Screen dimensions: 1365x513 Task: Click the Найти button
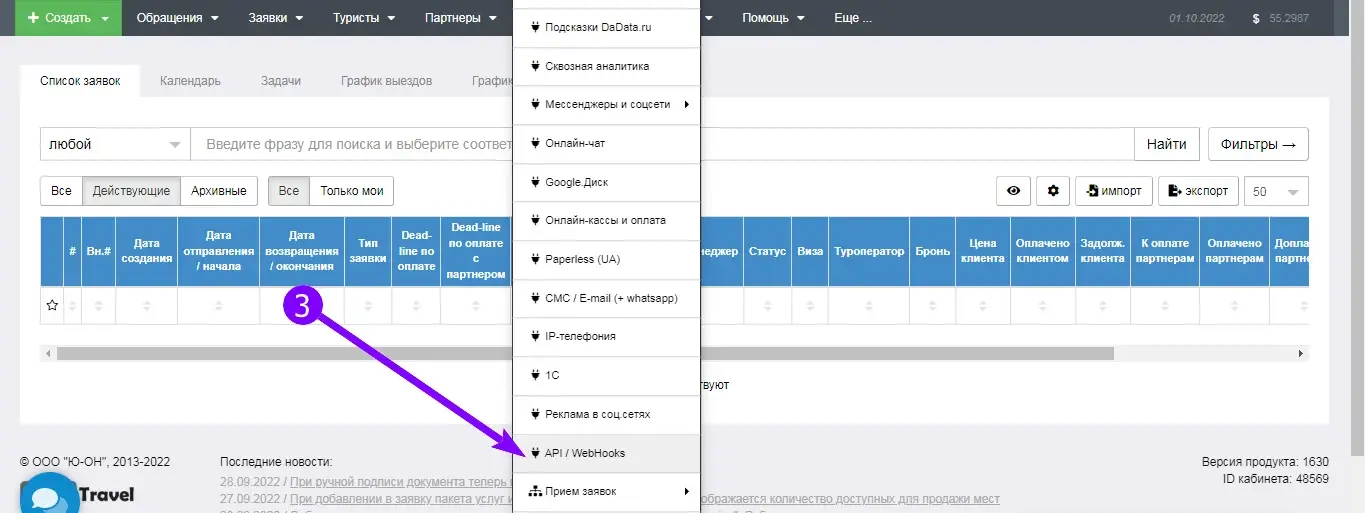(x=1166, y=144)
